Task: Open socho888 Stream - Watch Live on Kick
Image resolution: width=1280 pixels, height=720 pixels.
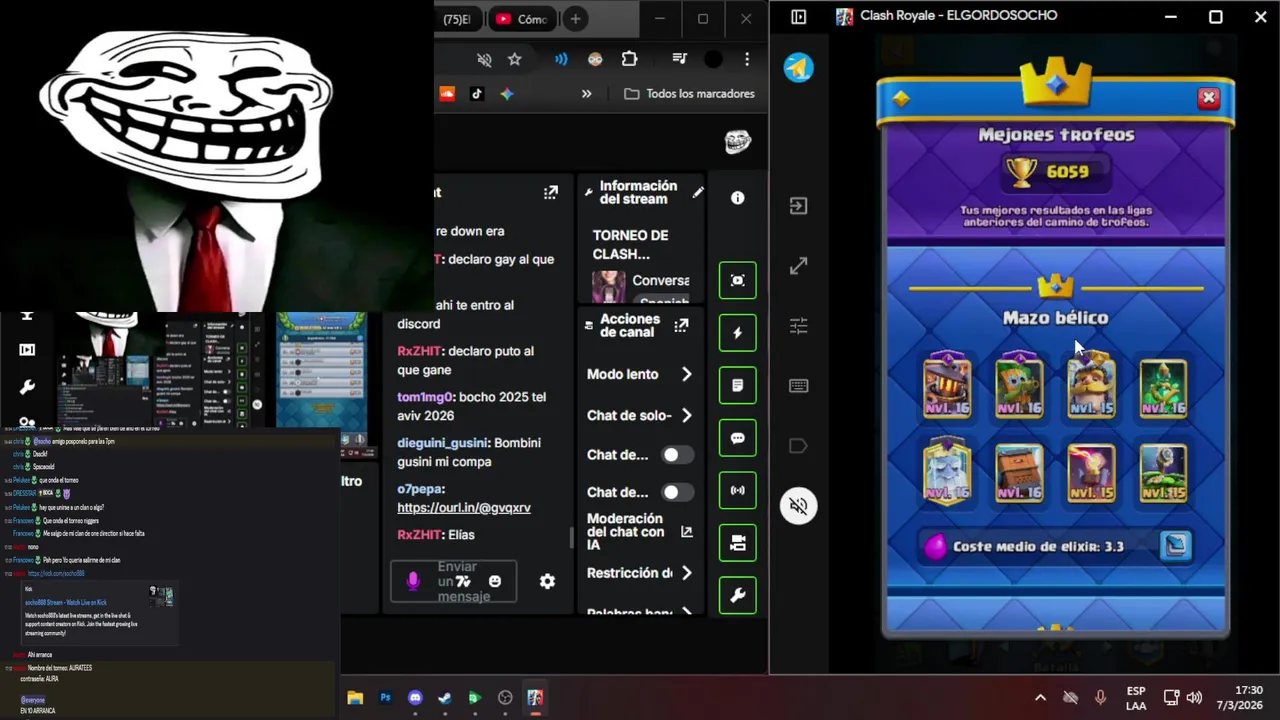Action: [66, 603]
